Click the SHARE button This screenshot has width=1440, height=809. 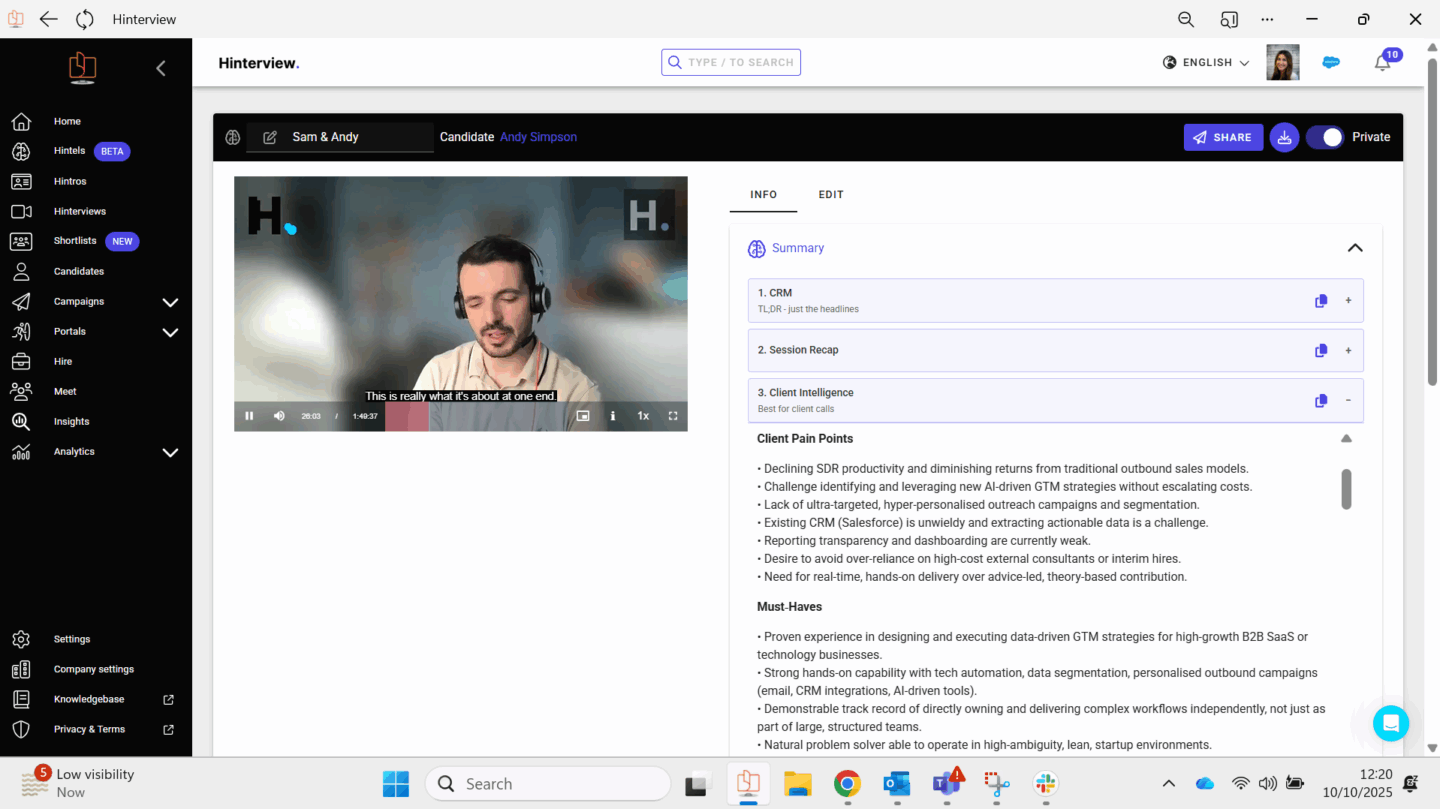point(1223,137)
